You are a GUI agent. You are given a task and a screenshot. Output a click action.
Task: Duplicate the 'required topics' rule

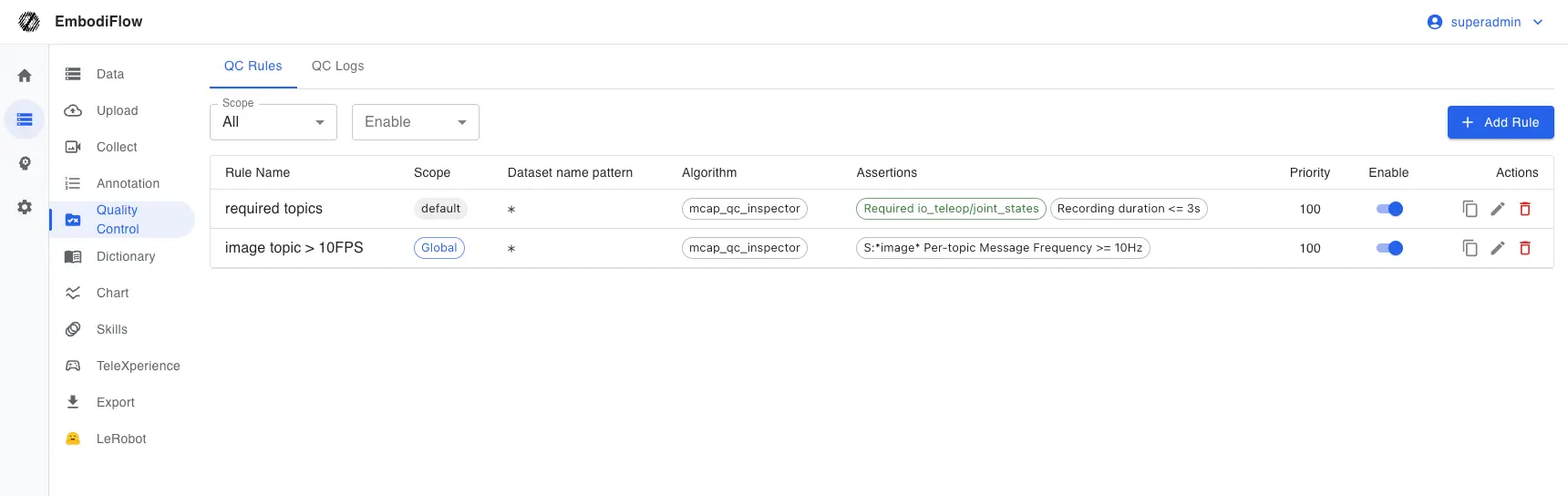(1470, 209)
